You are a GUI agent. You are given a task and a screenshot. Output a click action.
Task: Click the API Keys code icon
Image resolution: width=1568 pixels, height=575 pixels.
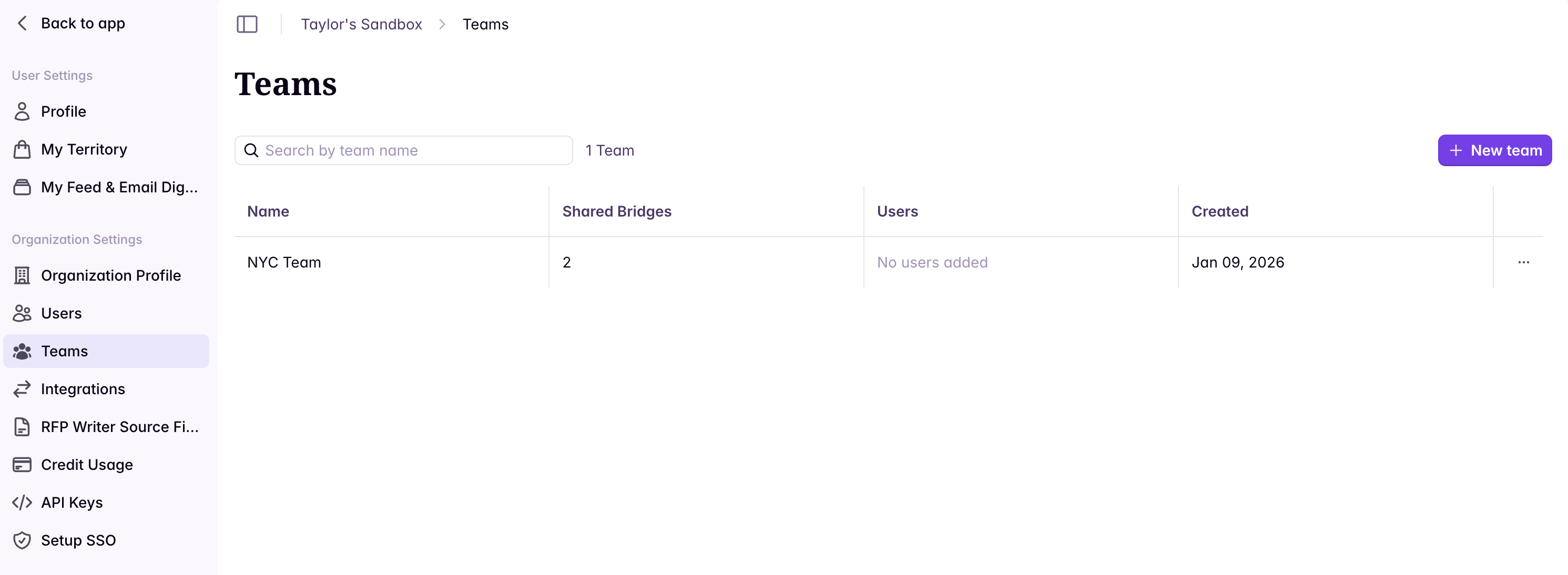(23, 502)
